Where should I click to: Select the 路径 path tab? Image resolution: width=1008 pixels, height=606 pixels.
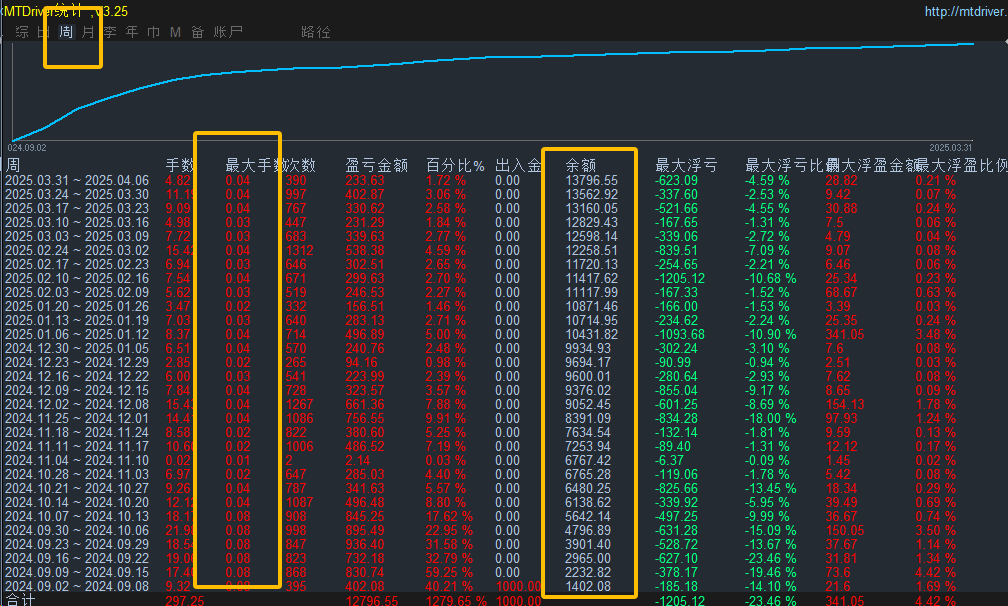coord(316,32)
